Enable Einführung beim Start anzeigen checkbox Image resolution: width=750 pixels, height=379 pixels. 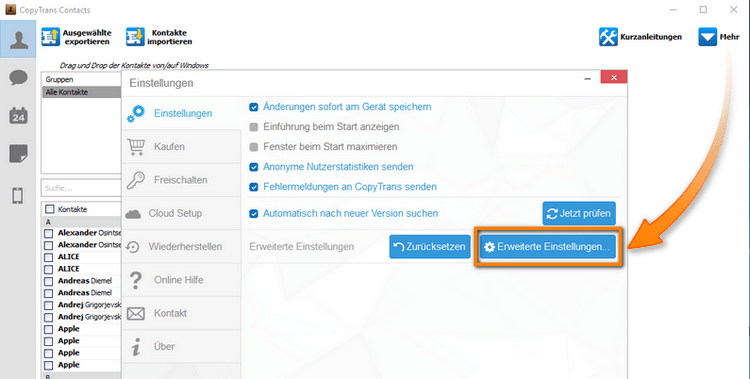[x=254, y=127]
